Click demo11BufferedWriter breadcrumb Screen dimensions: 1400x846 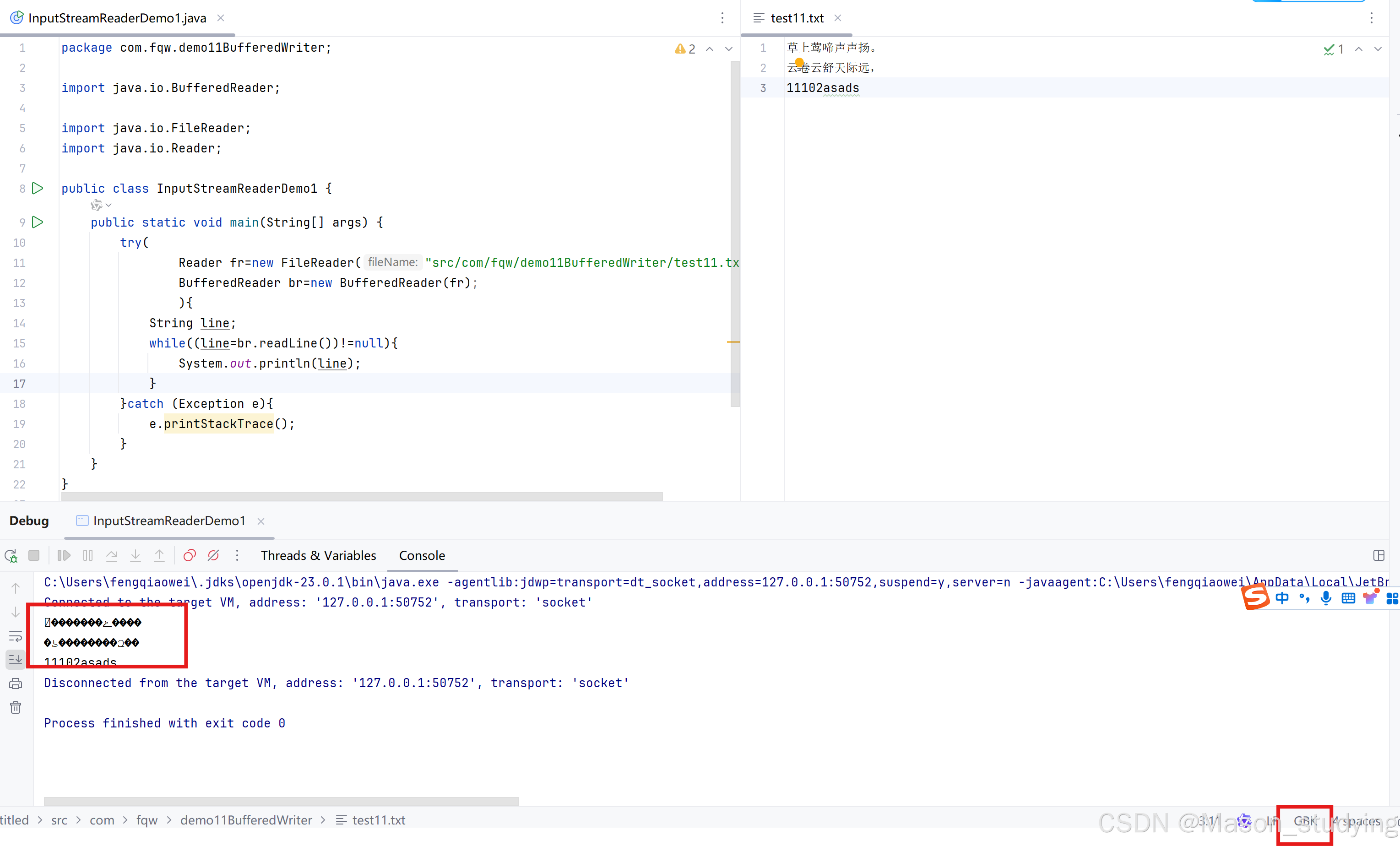[x=246, y=820]
